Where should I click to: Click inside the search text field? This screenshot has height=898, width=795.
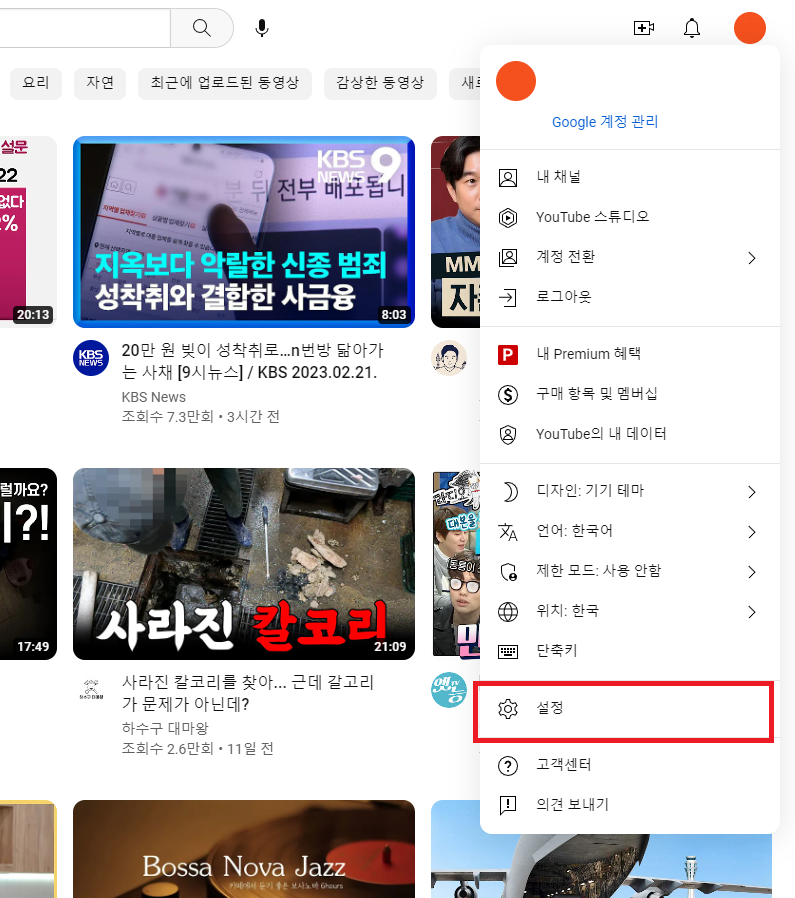point(85,27)
